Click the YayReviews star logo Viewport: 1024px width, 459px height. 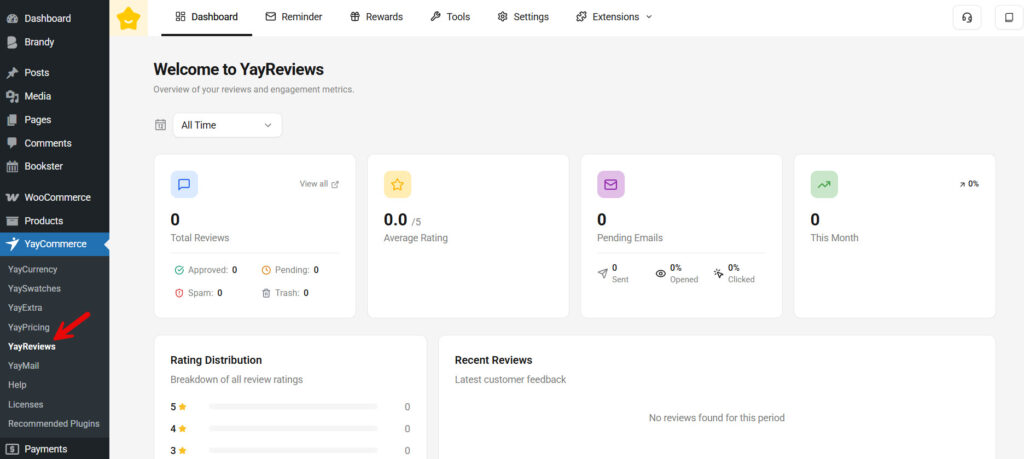pos(129,18)
